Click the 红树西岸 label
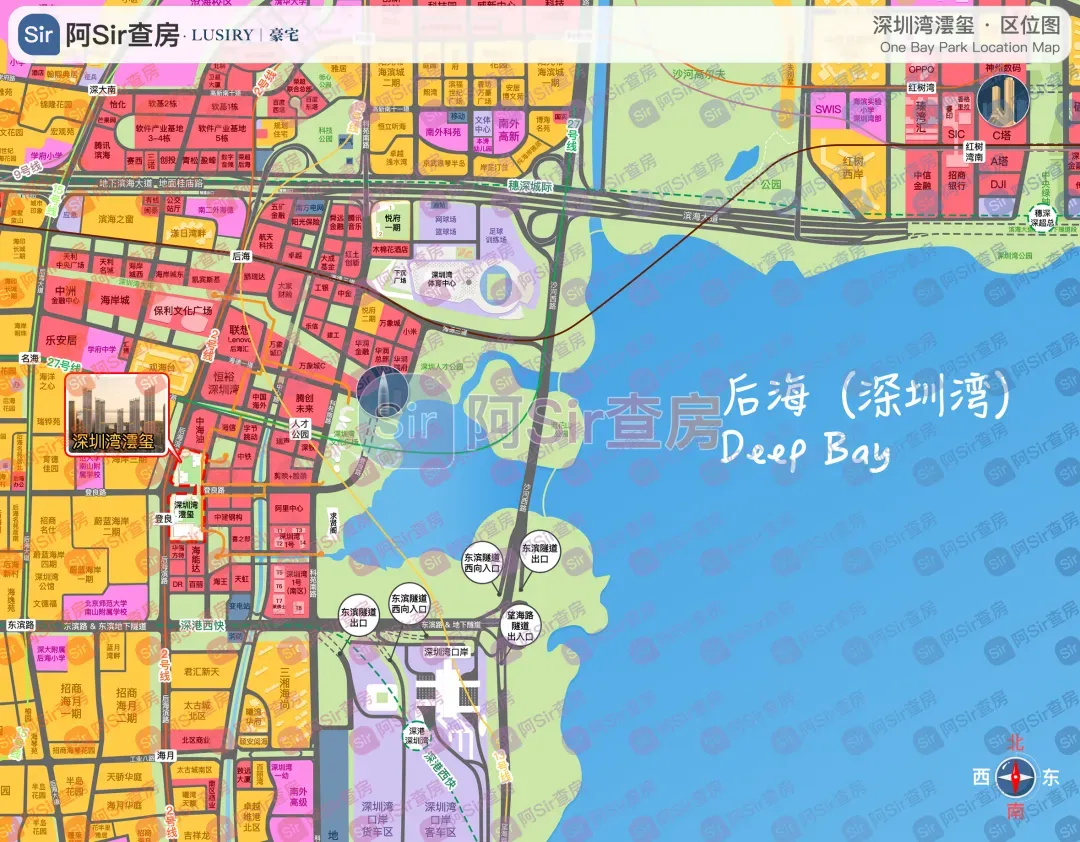 pyautogui.click(x=853, y=167)
